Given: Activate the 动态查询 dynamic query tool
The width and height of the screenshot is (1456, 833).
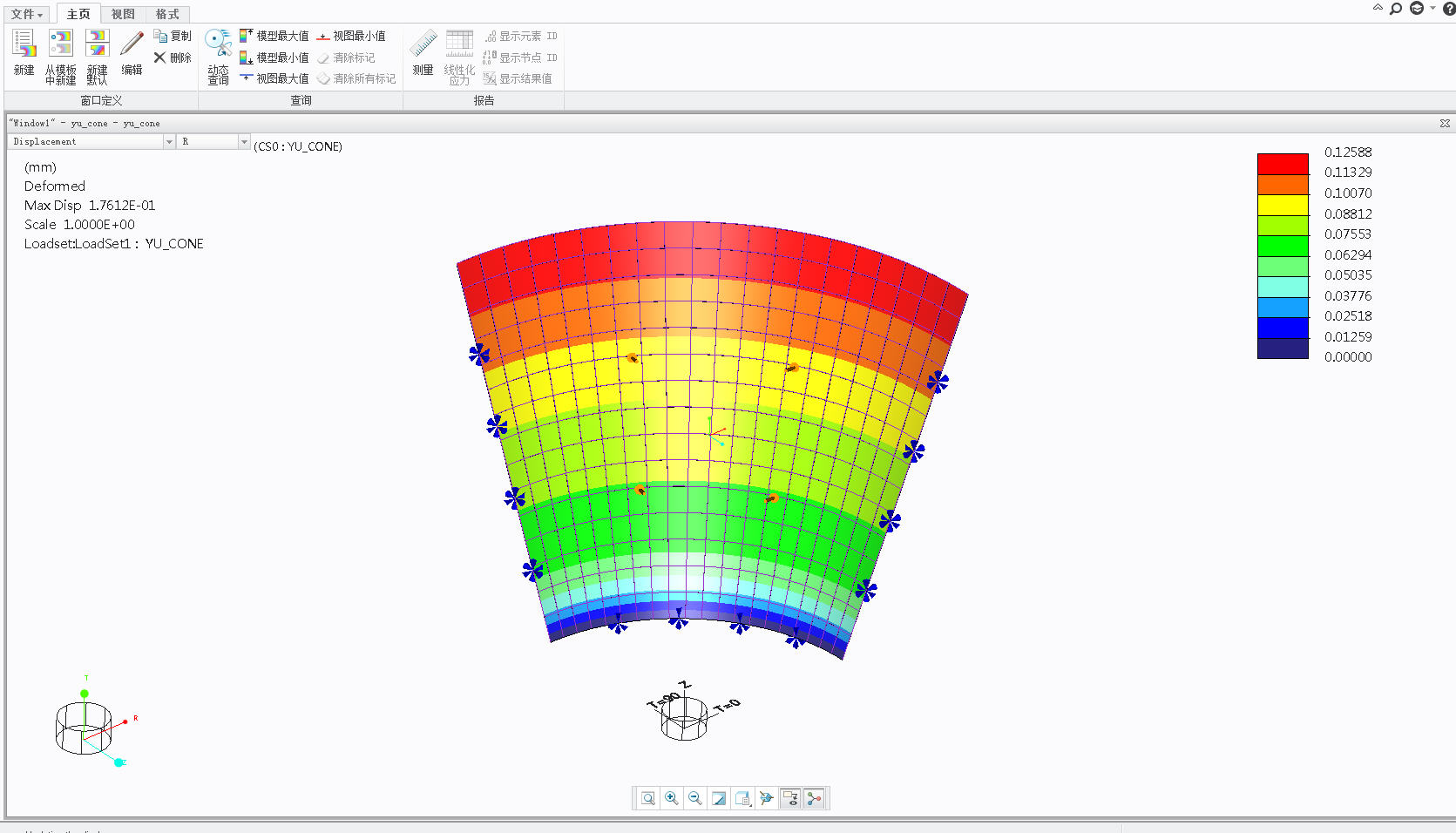Looking at the screenshot, I should [218, 56].
